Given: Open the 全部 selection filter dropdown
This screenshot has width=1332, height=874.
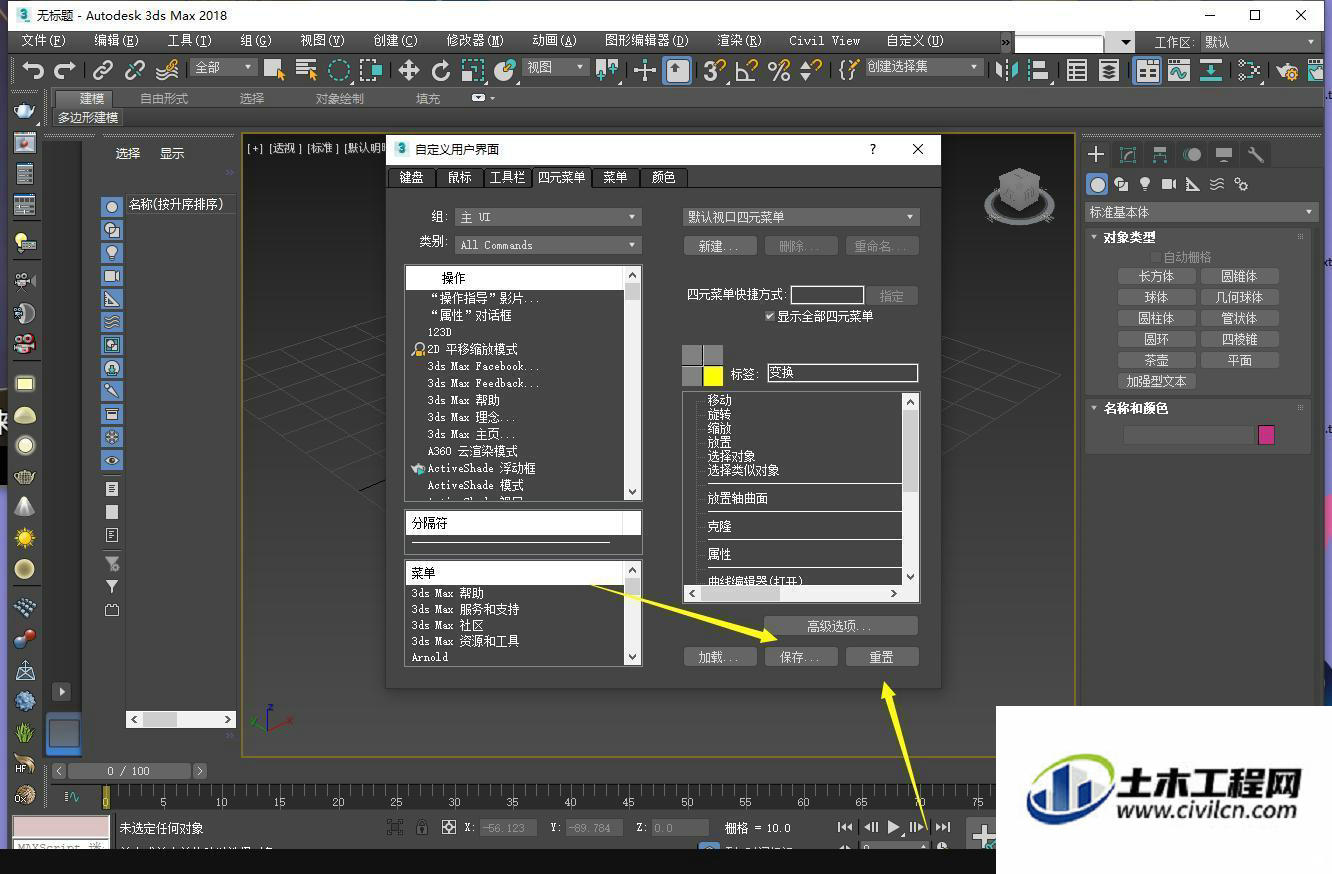Looking at the screenshot, I should coord(225,67).
